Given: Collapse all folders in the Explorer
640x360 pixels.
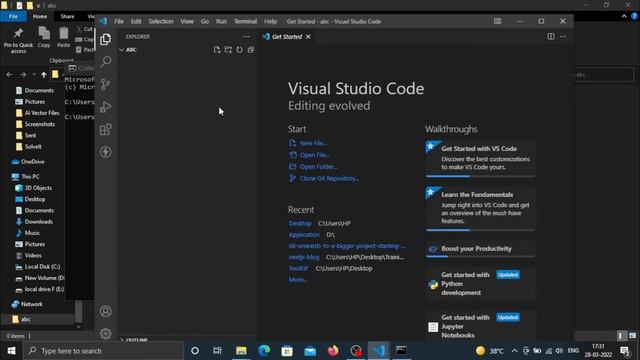Looking at the screenshot, I should tap(251, 50).
